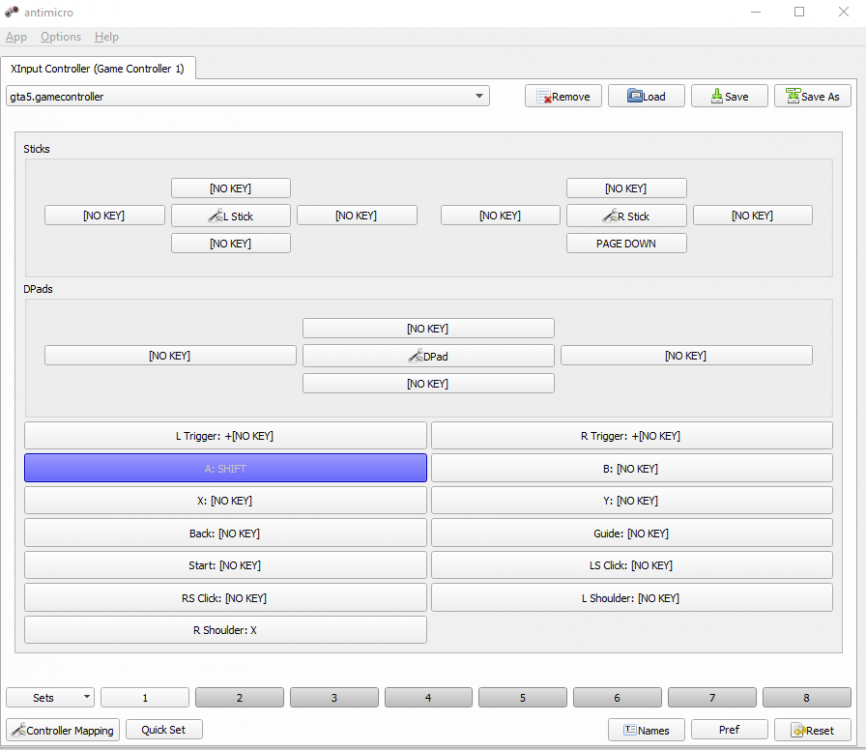Toggle button Names display
This screenshot has width=866, height=750.
pos(646,730)
